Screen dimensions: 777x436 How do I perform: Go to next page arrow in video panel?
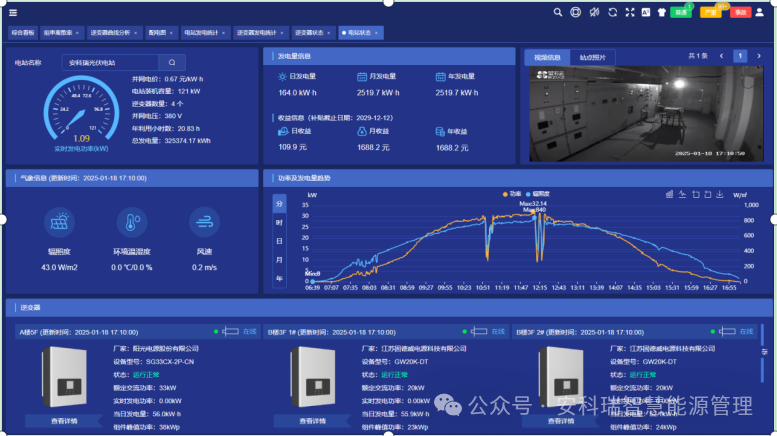click(760, 56)
